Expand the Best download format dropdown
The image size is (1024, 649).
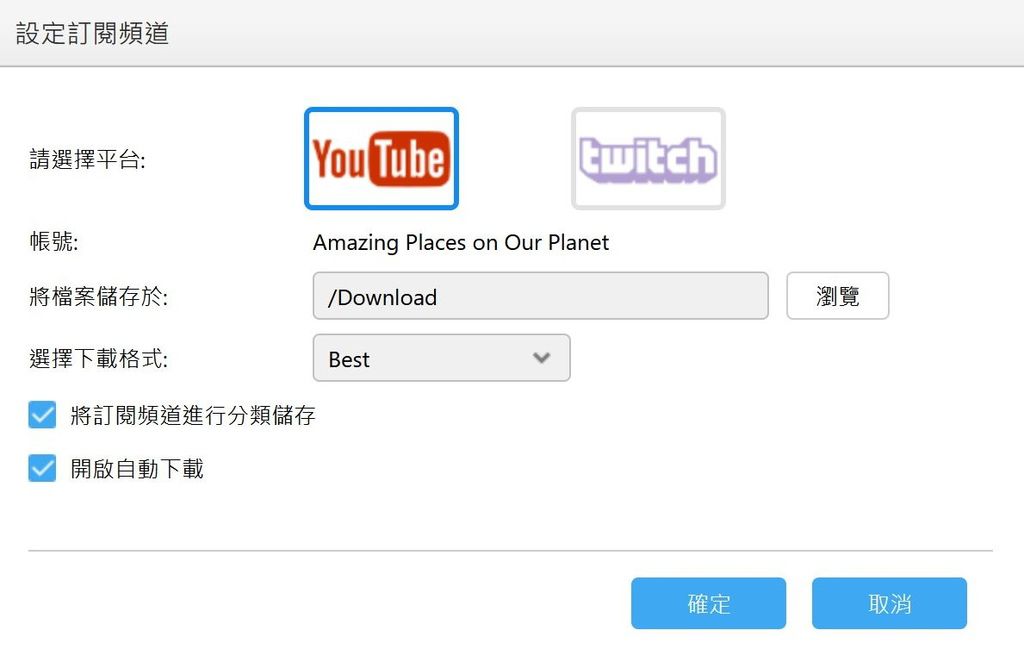click(x=441, y=358)
